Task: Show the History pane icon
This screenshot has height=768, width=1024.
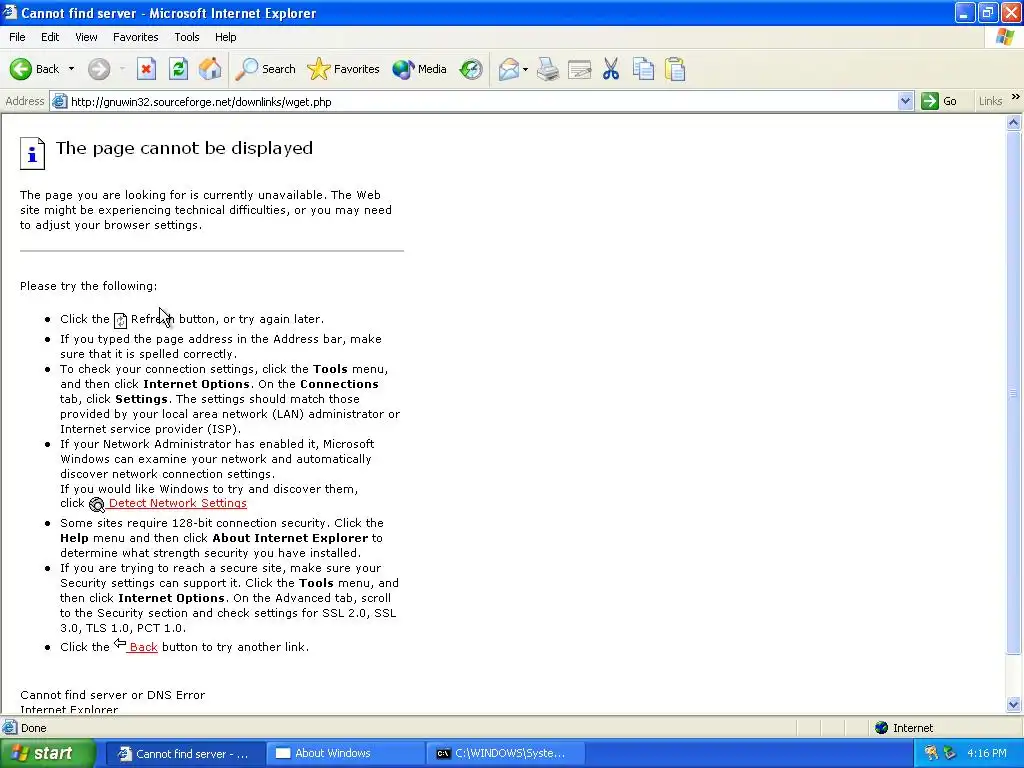Action: pos(471,69)
